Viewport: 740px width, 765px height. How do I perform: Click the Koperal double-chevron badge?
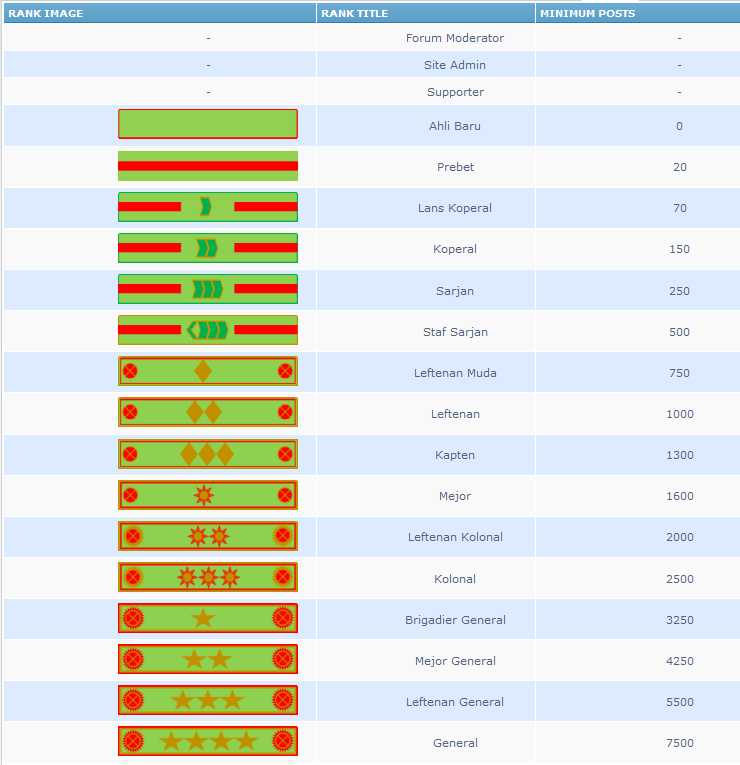coord(208,248)
